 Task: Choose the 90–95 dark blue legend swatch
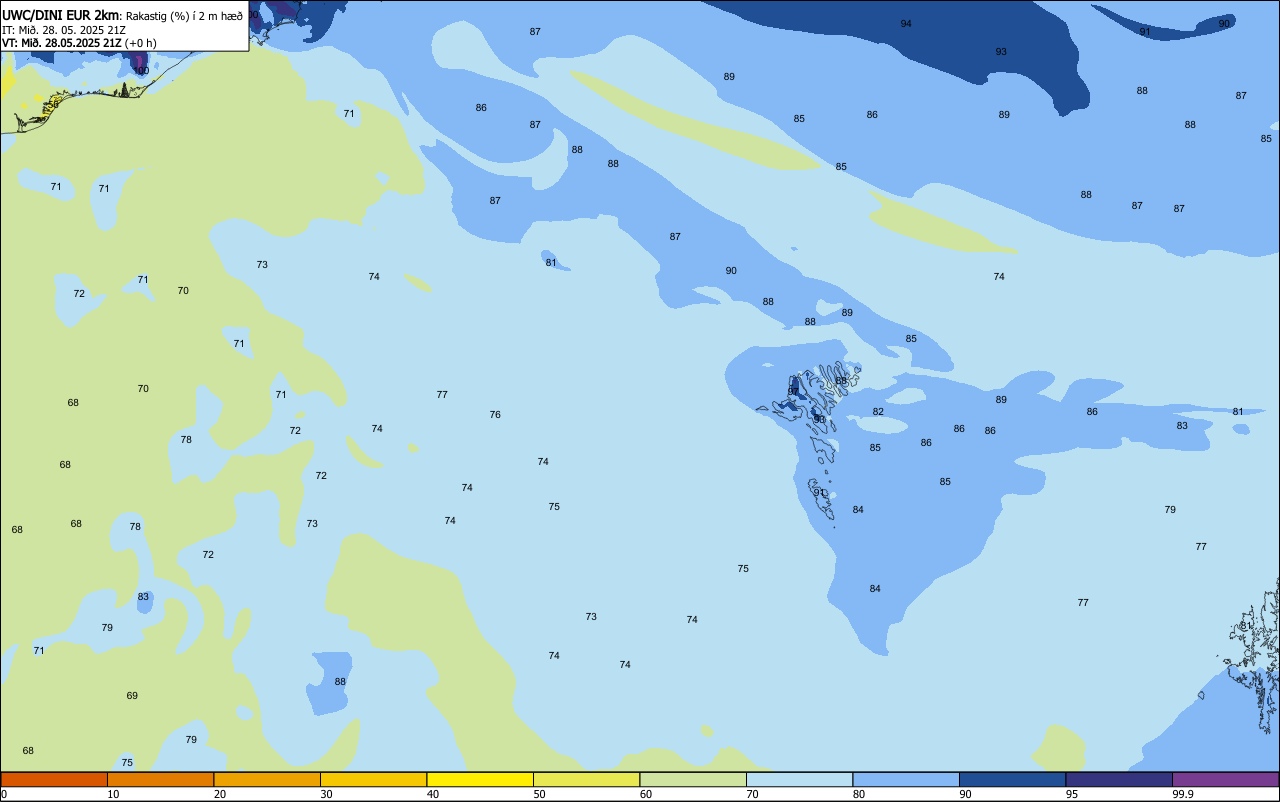[x=1012, y=779]
